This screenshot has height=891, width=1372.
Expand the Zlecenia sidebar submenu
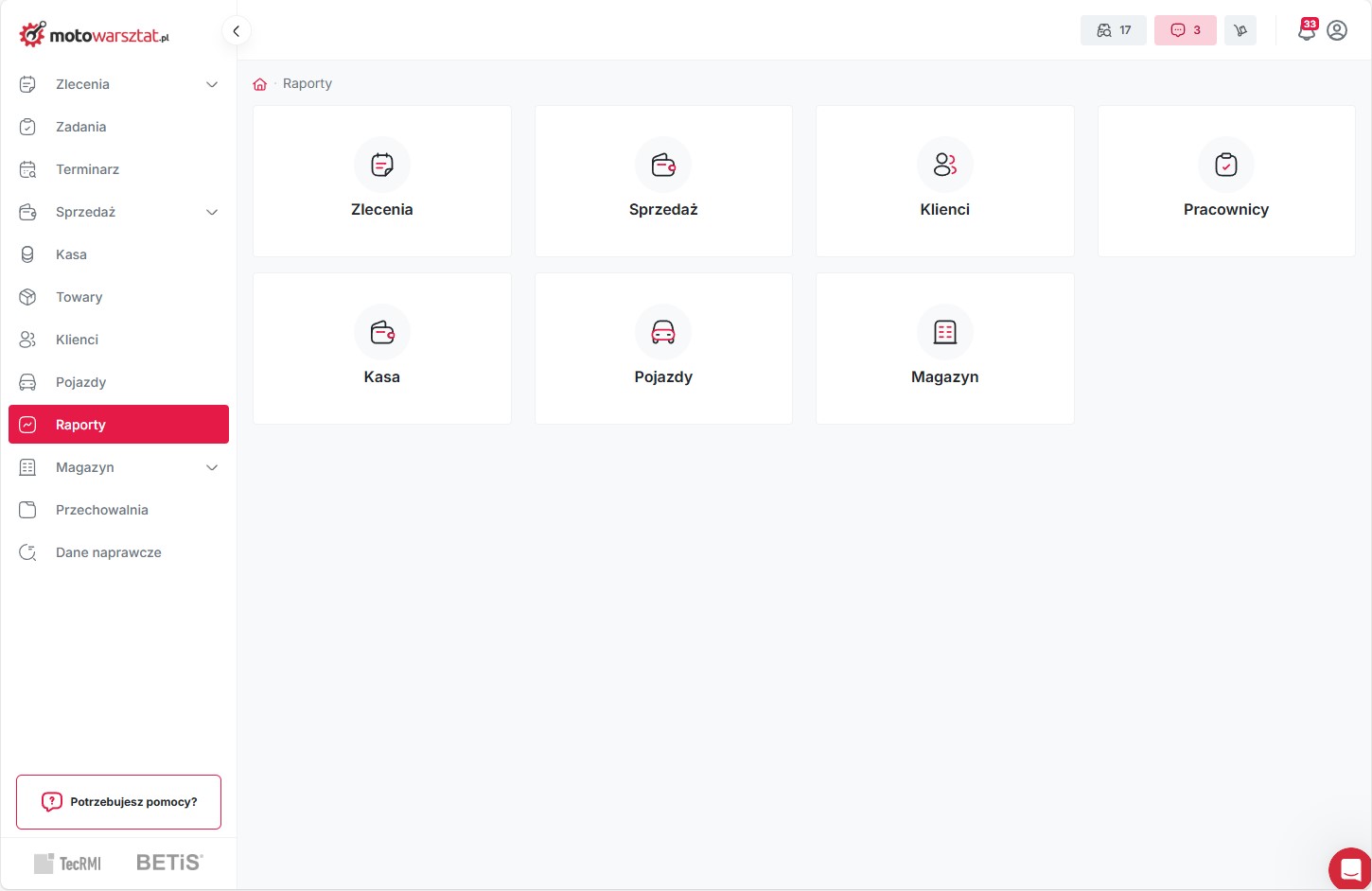click(x=212, y=84)
